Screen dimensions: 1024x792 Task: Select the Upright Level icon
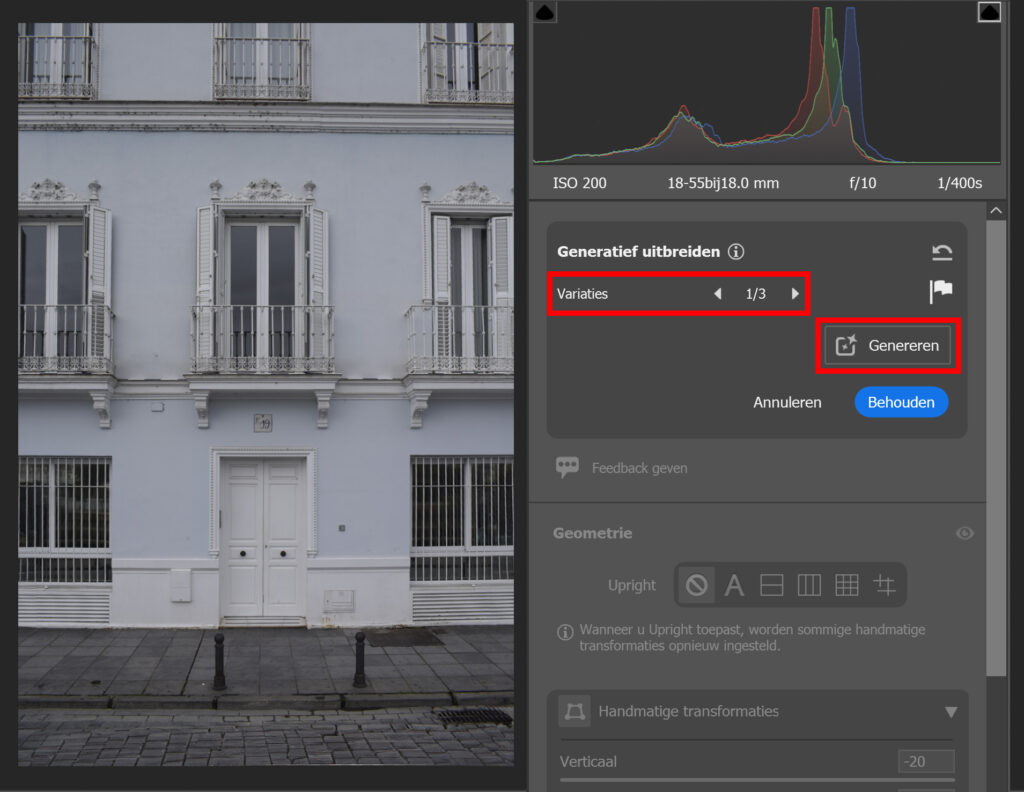tap(771, 585)
